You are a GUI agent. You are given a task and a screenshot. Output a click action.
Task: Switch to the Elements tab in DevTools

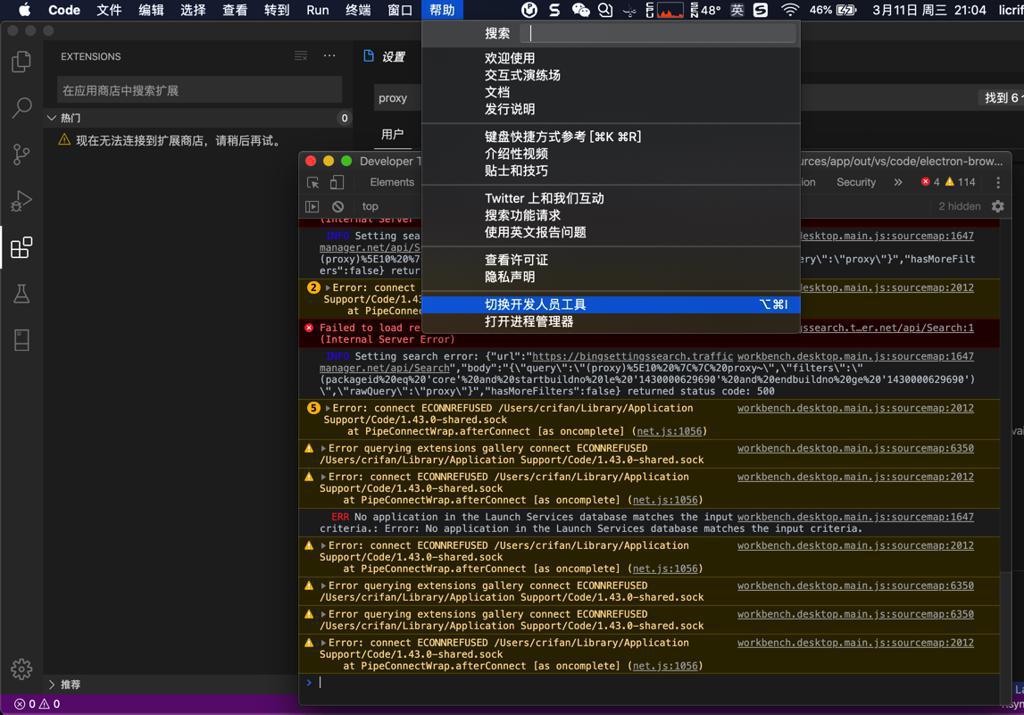point(392,182)
